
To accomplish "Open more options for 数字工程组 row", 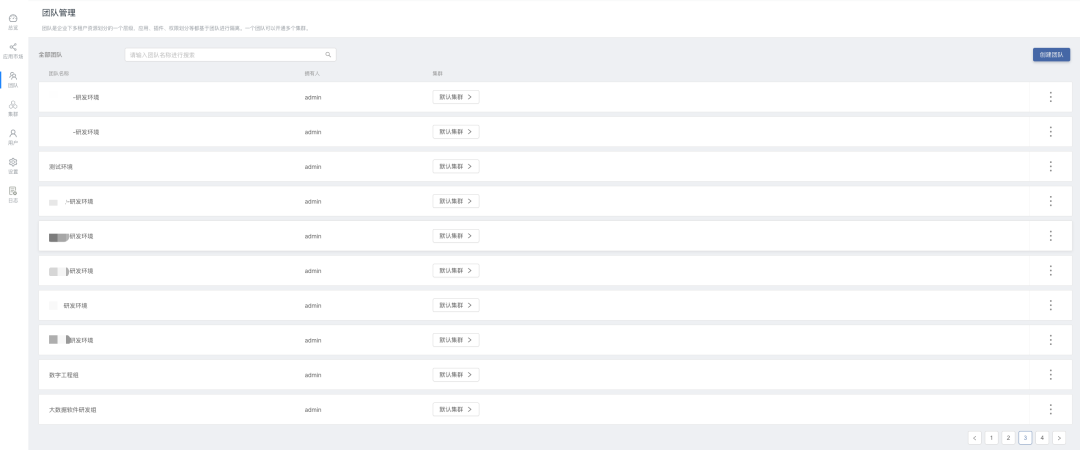I will click(x=1050, y=375).
